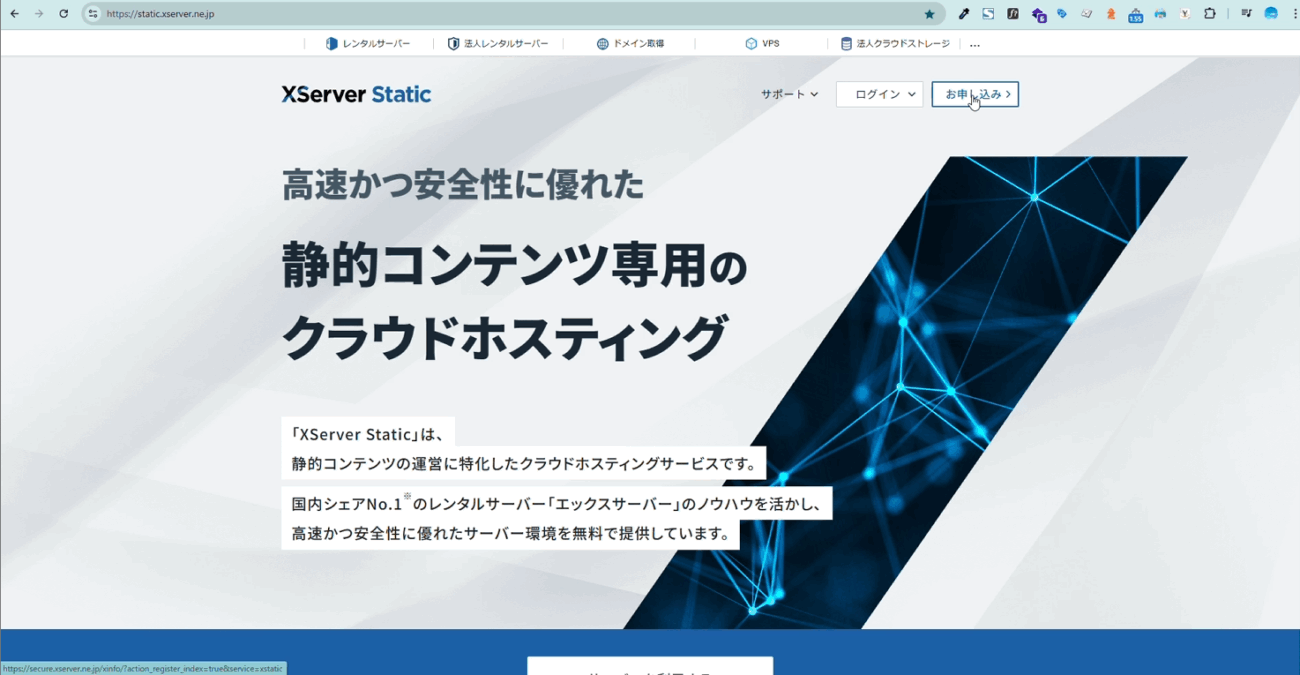Click the XServer Static logo
1300x675 pixels.
click(356, 94)
